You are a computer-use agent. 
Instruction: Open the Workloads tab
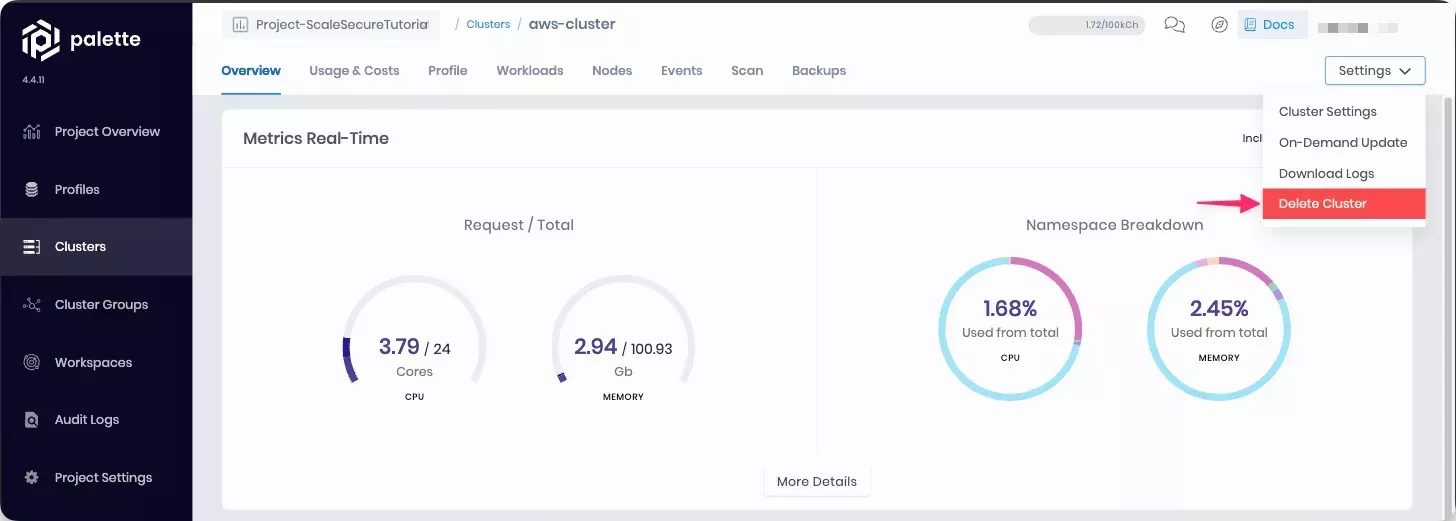click(530, 71)
